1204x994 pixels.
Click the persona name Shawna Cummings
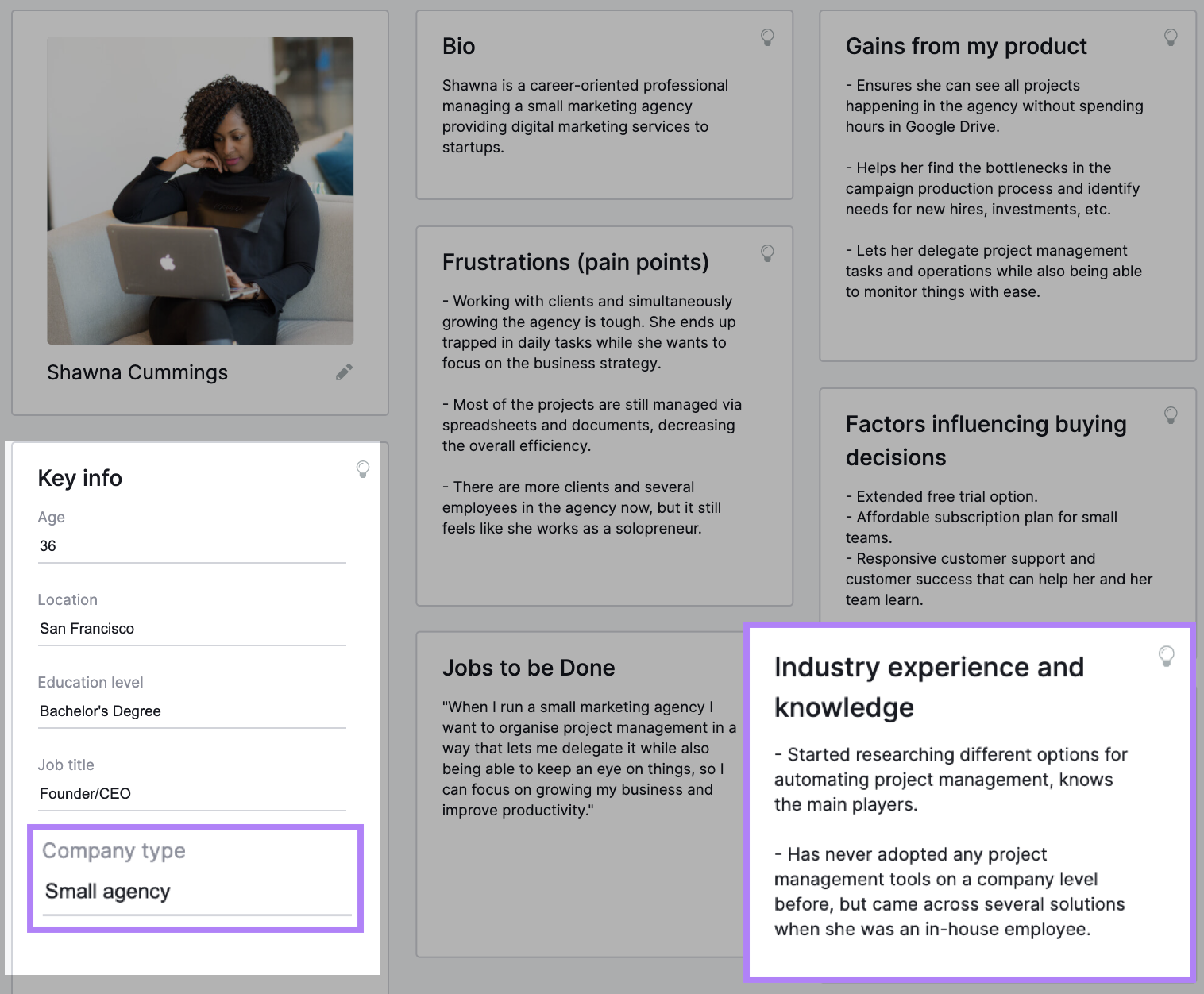[137, 372]
